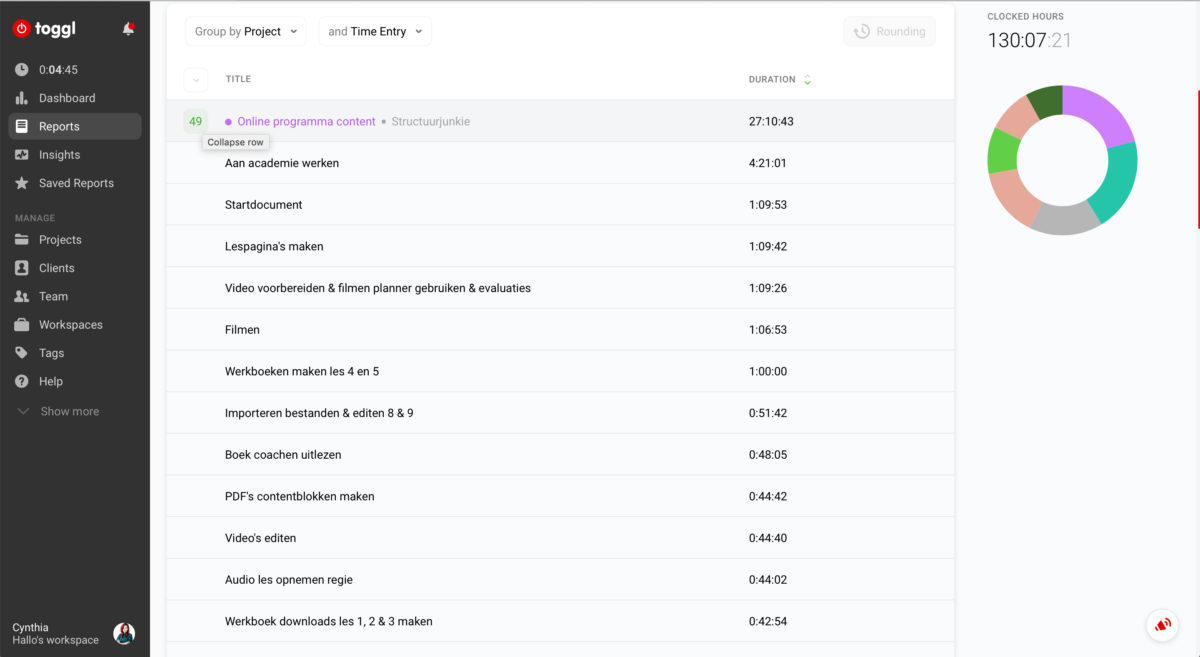Viewport: 1200px width, 657px height.
Task: Click the Saved Reports star icon
Action: coord(22,183)
